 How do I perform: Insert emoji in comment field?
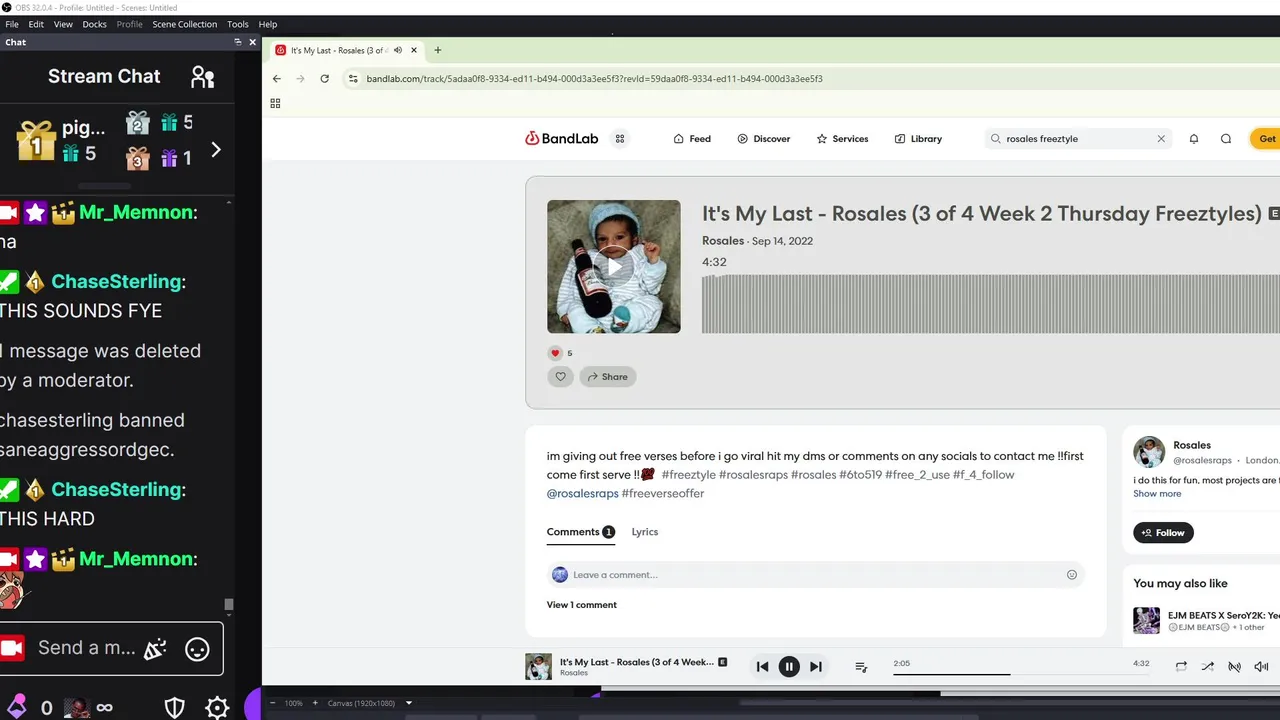point(1072,575)
